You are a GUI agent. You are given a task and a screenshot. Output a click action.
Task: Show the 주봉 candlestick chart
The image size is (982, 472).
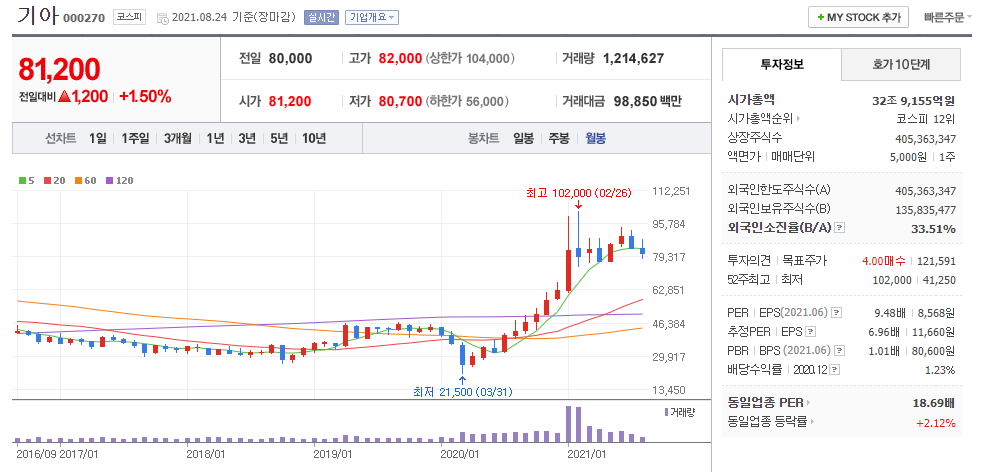pos(559,138)
